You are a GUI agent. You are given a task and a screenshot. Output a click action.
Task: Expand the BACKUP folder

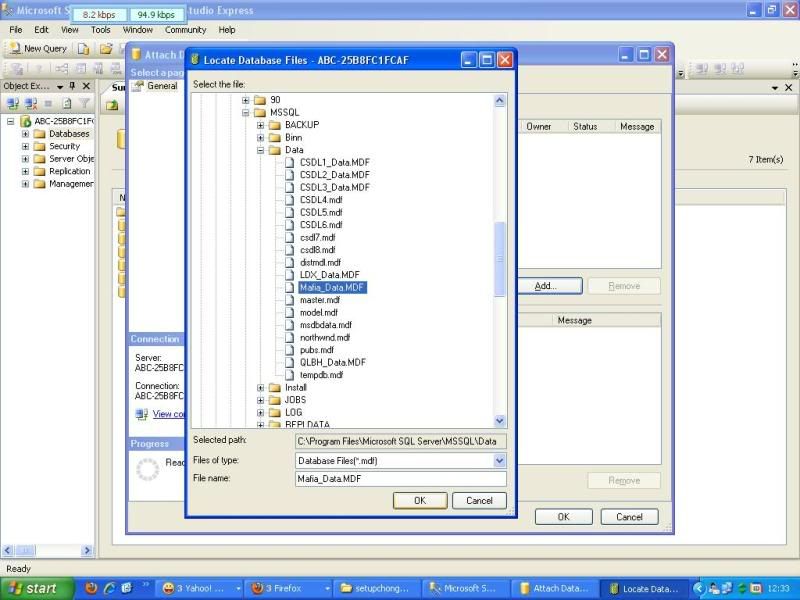(x=260, y=125)
